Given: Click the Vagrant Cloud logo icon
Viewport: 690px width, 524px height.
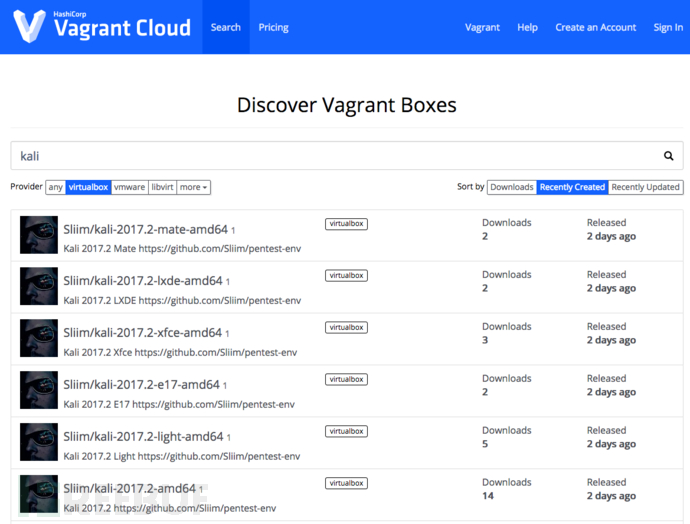Looking at the screenshot, I should [x=29, y=26].
